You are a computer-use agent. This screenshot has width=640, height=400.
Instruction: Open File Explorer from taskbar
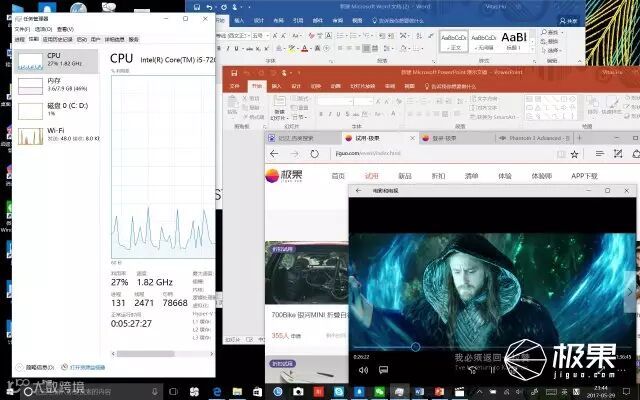click(237, 392)
